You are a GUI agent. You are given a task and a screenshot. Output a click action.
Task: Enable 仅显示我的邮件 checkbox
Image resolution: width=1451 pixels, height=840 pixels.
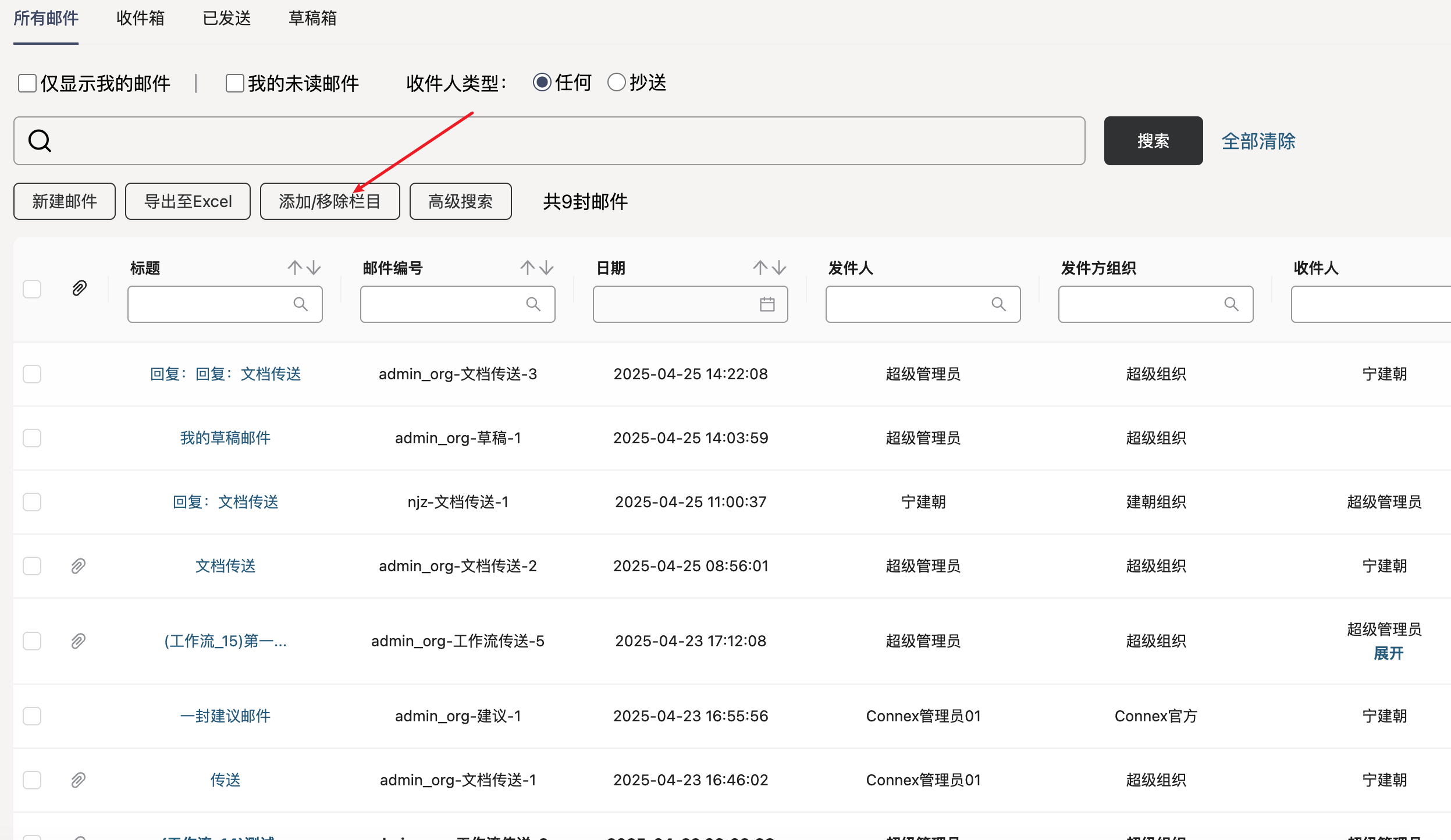[x=27, y=83]
